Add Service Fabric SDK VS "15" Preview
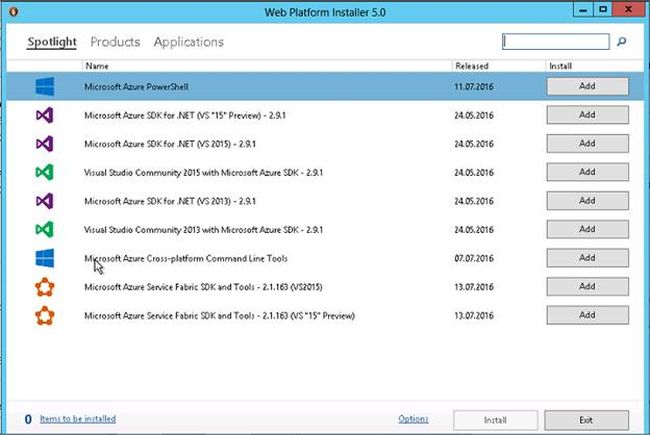 click(x=587, y=315)
